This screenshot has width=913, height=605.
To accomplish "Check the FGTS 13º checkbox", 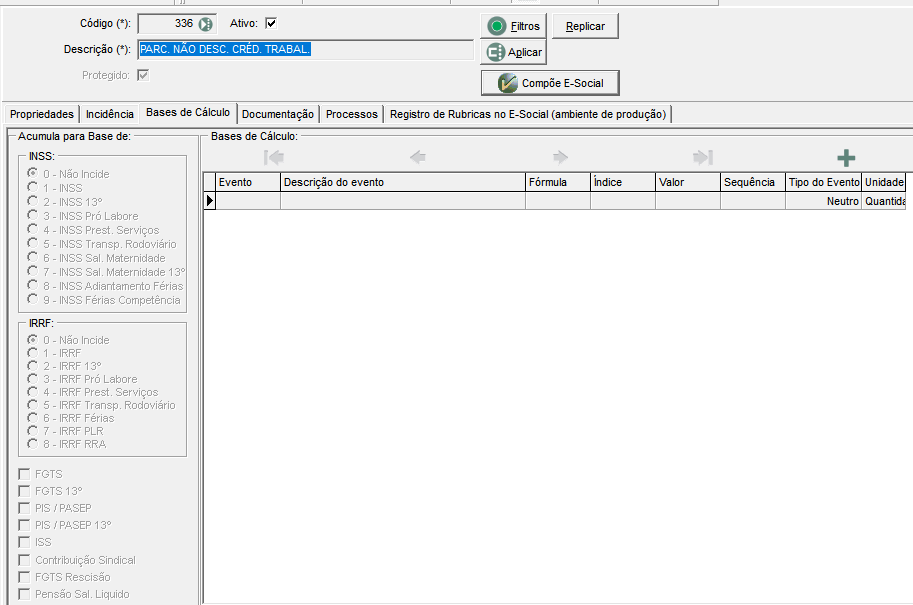I will [x=24, y=491].
